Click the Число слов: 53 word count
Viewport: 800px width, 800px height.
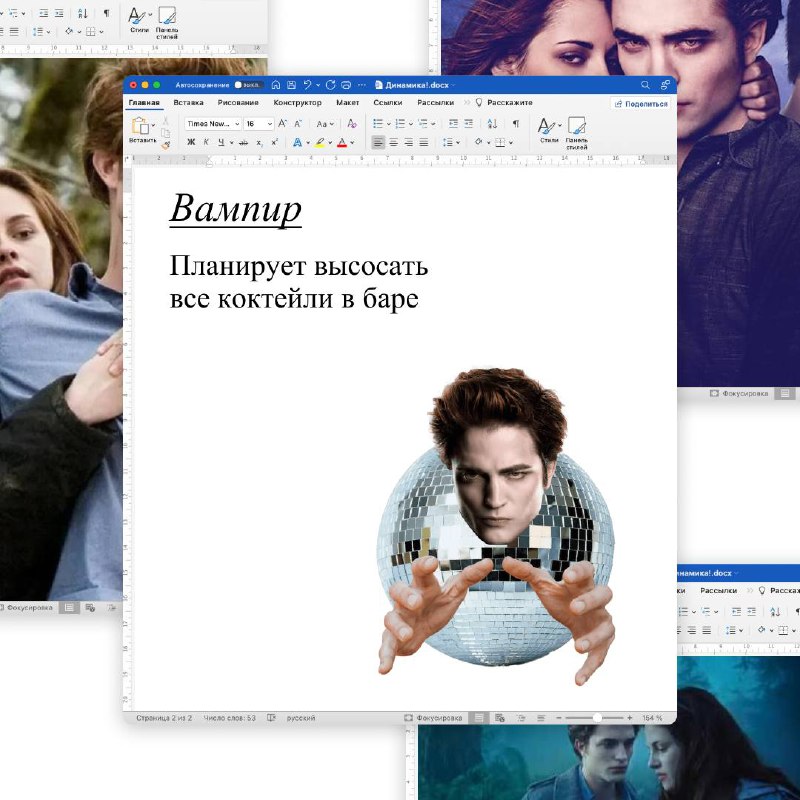tap(230, 718)
